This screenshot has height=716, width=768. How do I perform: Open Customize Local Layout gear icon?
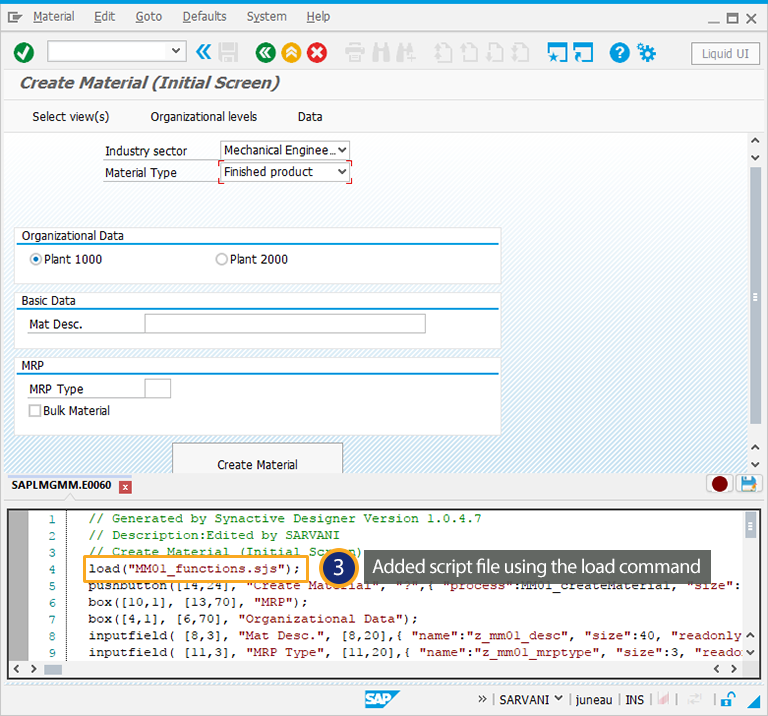pyautogui.click(x=646, y=52)
